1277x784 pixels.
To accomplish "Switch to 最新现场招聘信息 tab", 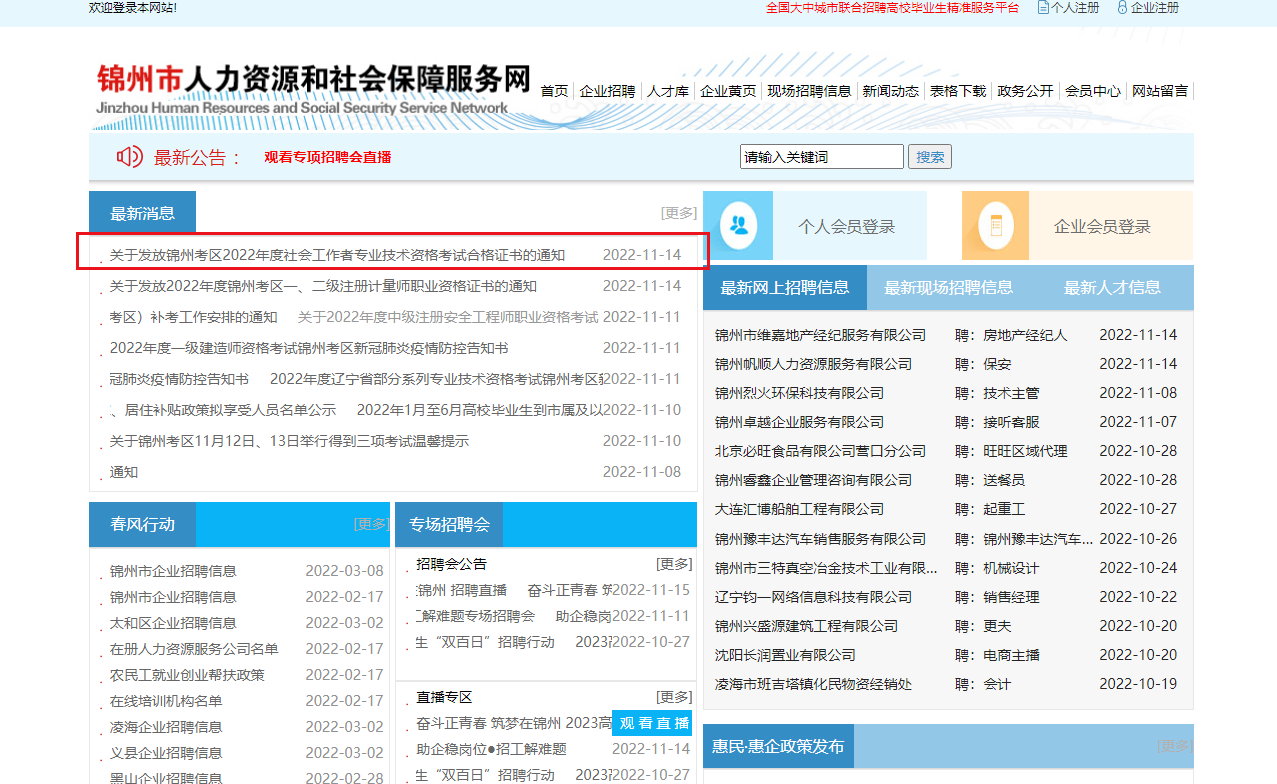I will pos(948,288).
